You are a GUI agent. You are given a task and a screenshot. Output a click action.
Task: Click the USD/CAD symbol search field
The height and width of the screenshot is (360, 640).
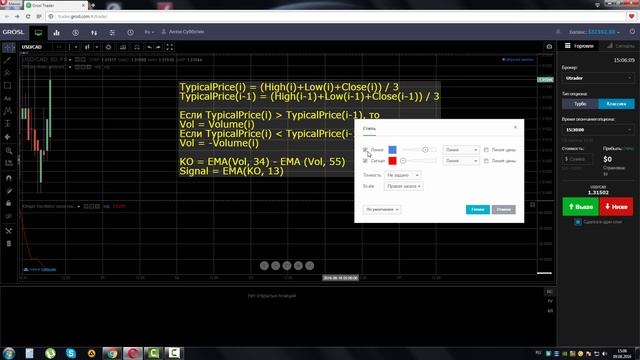click(36, 47)
